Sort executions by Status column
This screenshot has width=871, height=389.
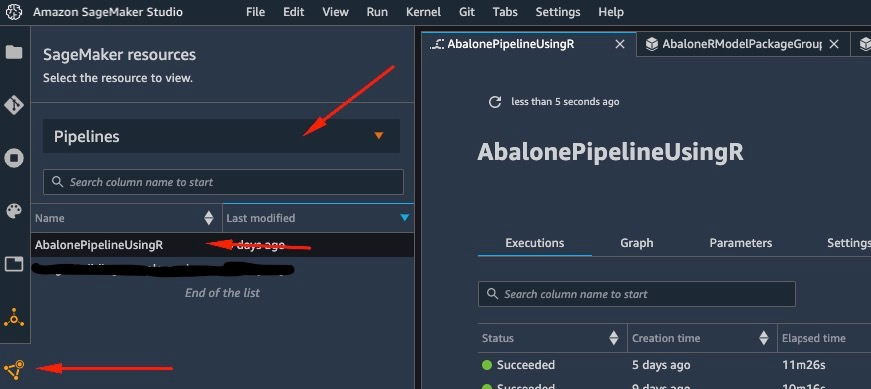coord(613,338)
